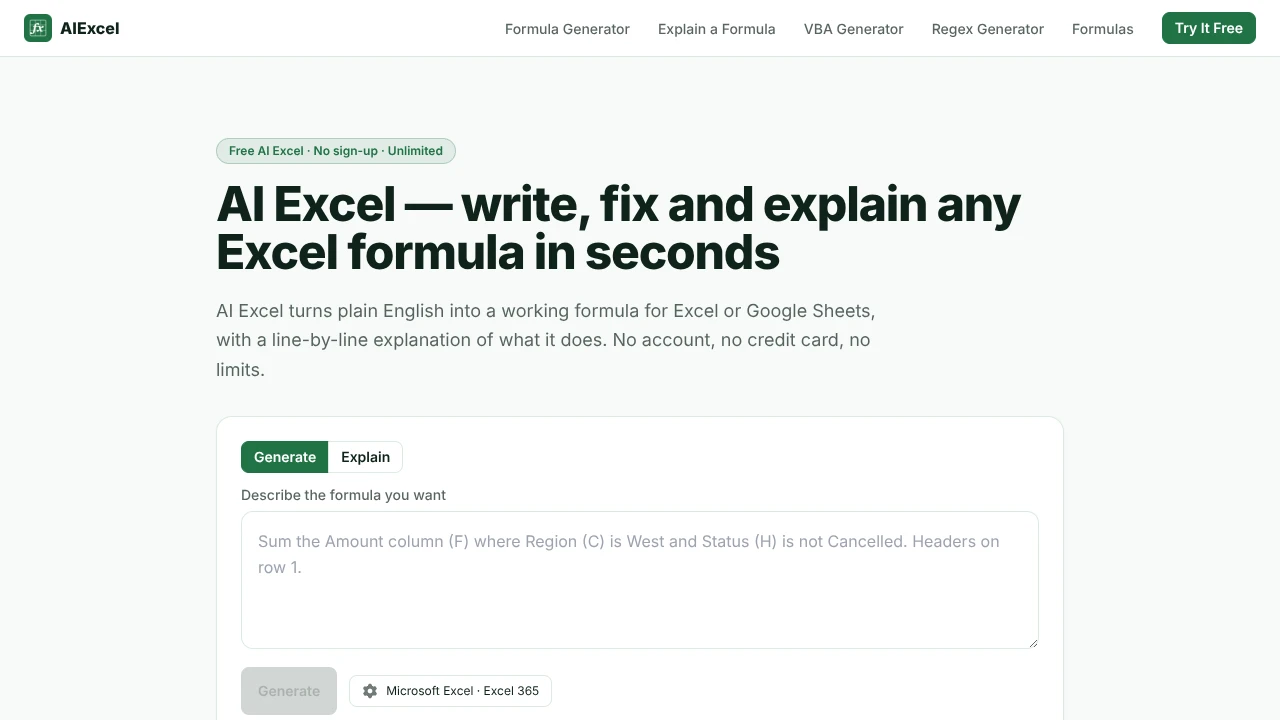Click the green fx logo icon

[38, 28]
